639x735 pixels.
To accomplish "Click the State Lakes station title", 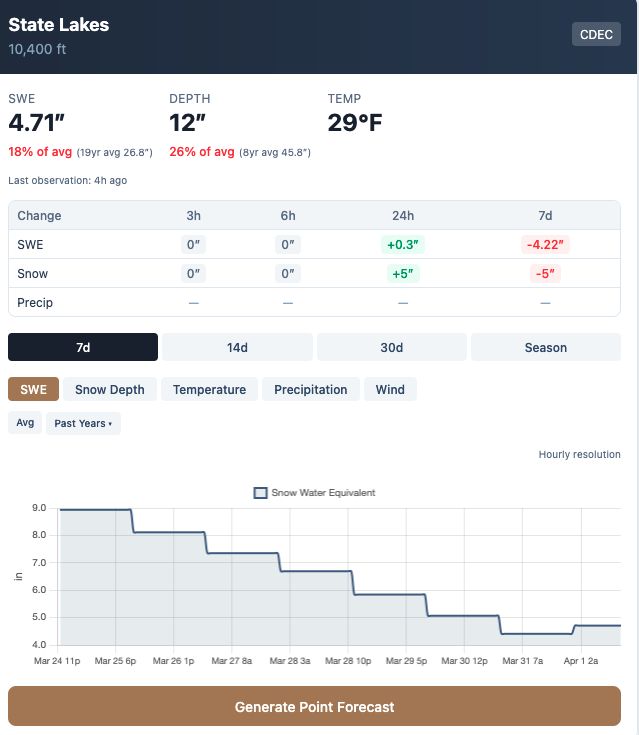I will click(59, 25).
